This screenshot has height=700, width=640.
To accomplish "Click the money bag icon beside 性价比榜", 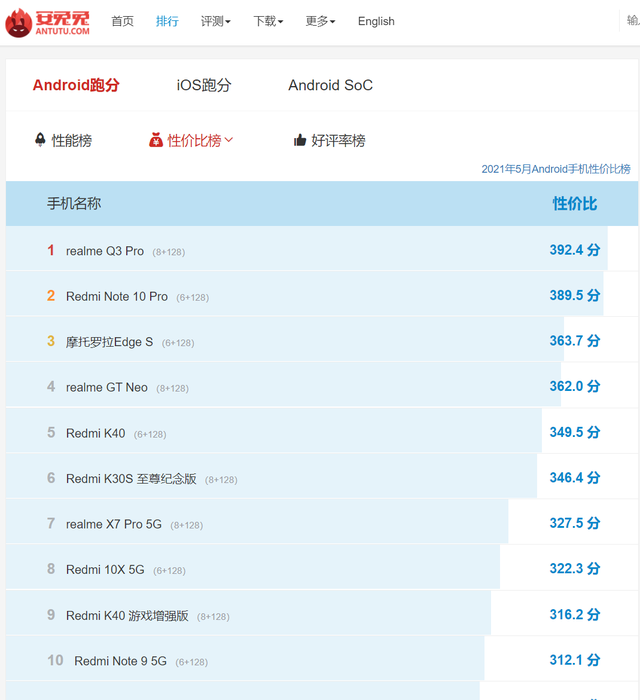I will [156, 140].
